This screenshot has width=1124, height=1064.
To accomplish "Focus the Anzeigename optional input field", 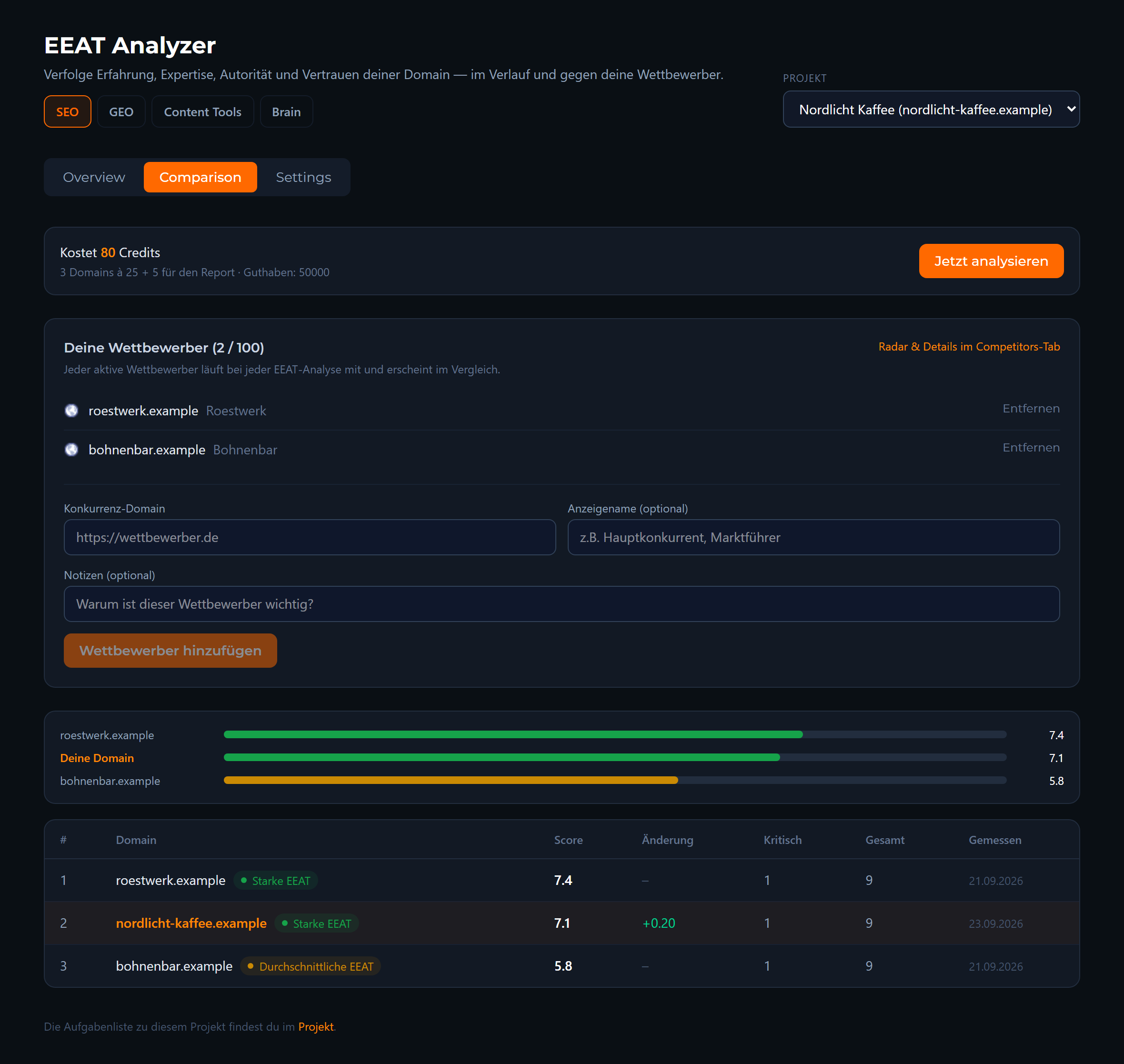I will (x=813, y=538).
